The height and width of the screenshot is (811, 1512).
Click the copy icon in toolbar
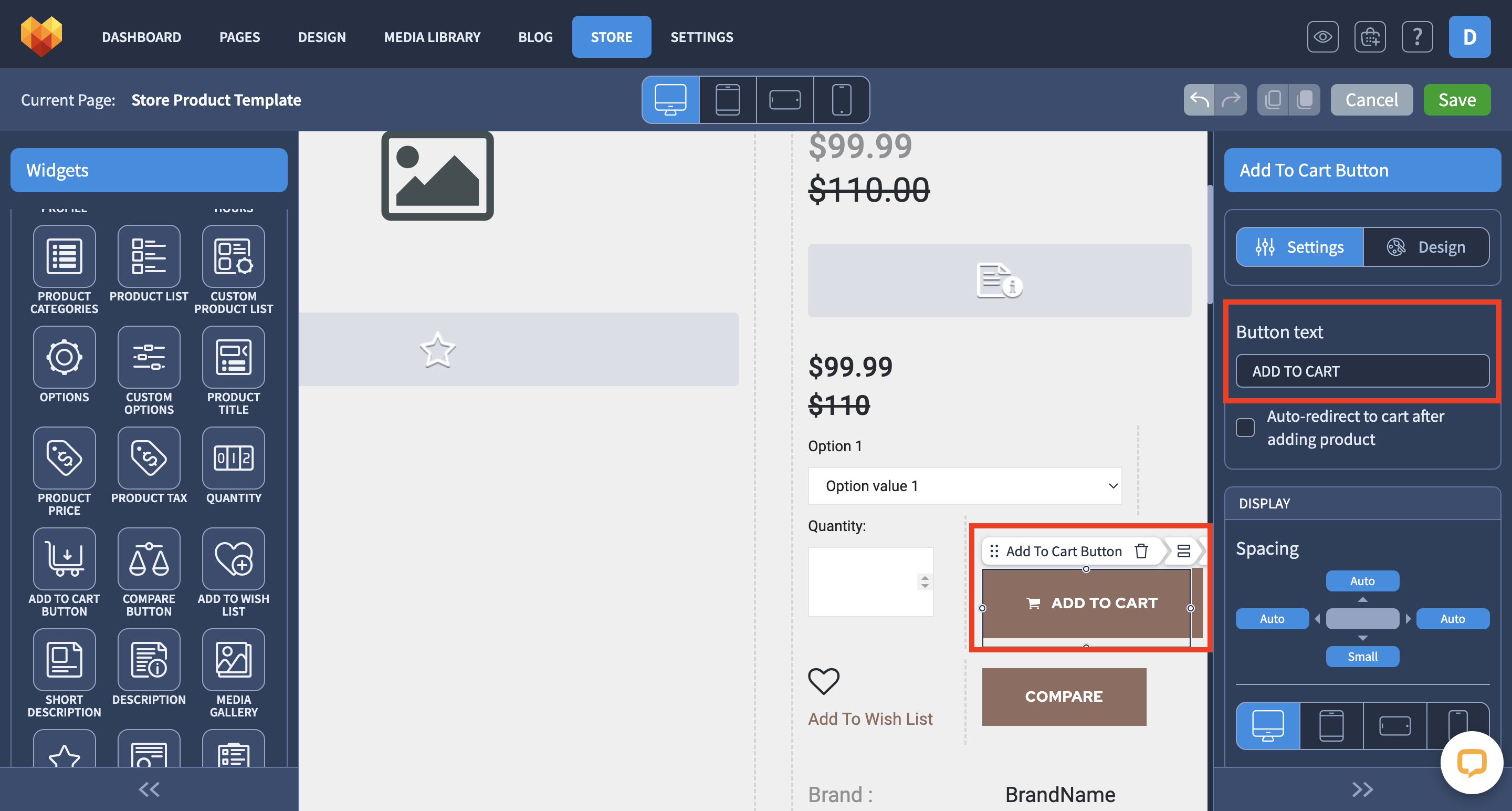(x=1273, y=100)
